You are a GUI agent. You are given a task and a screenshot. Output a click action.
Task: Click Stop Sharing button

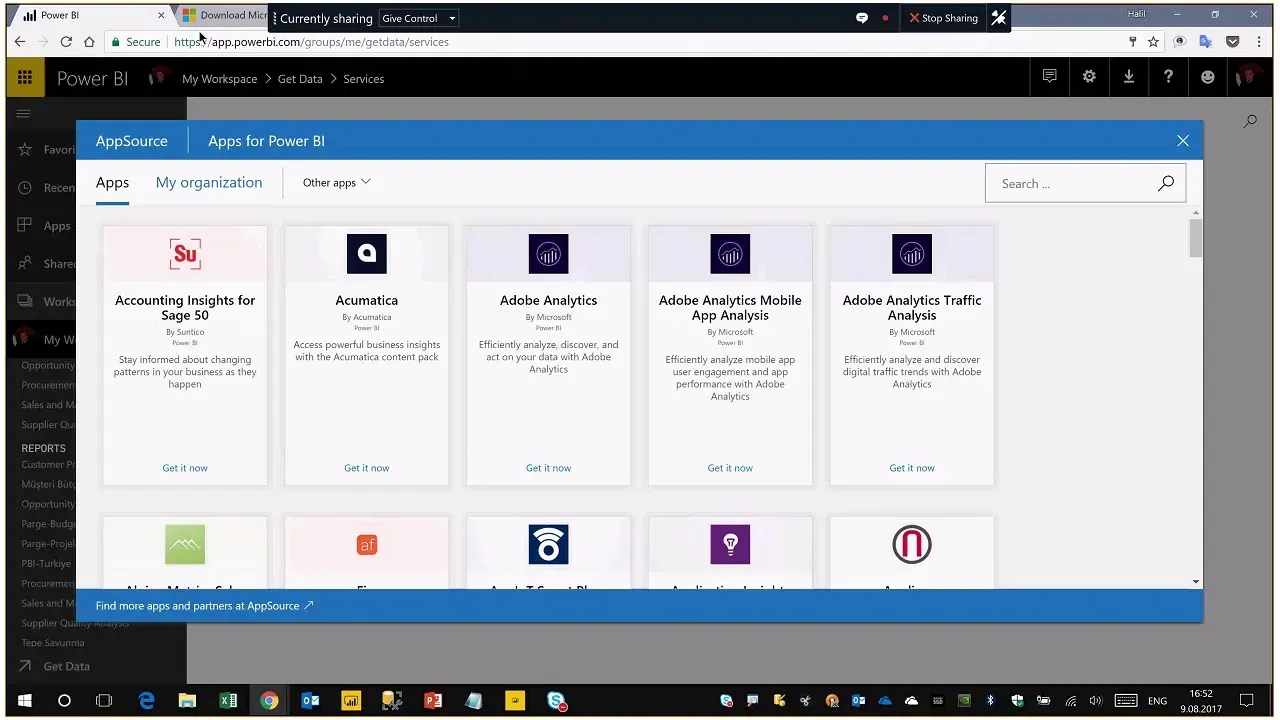[943, 18]
